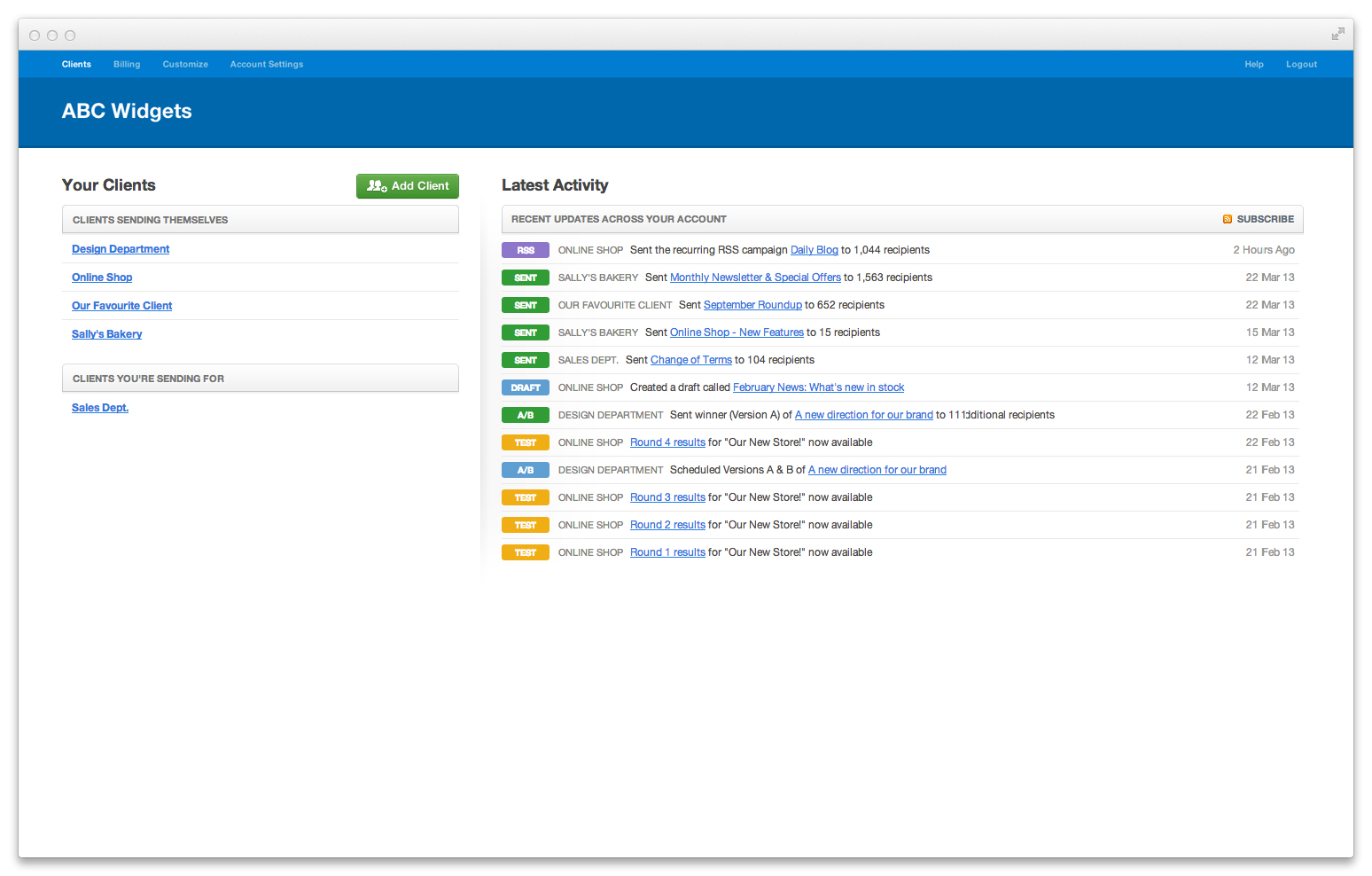Image resolution: width=1372 pixels, height=876 pixels.
Task: Open the Sales Dept. client
Action: 100,408
